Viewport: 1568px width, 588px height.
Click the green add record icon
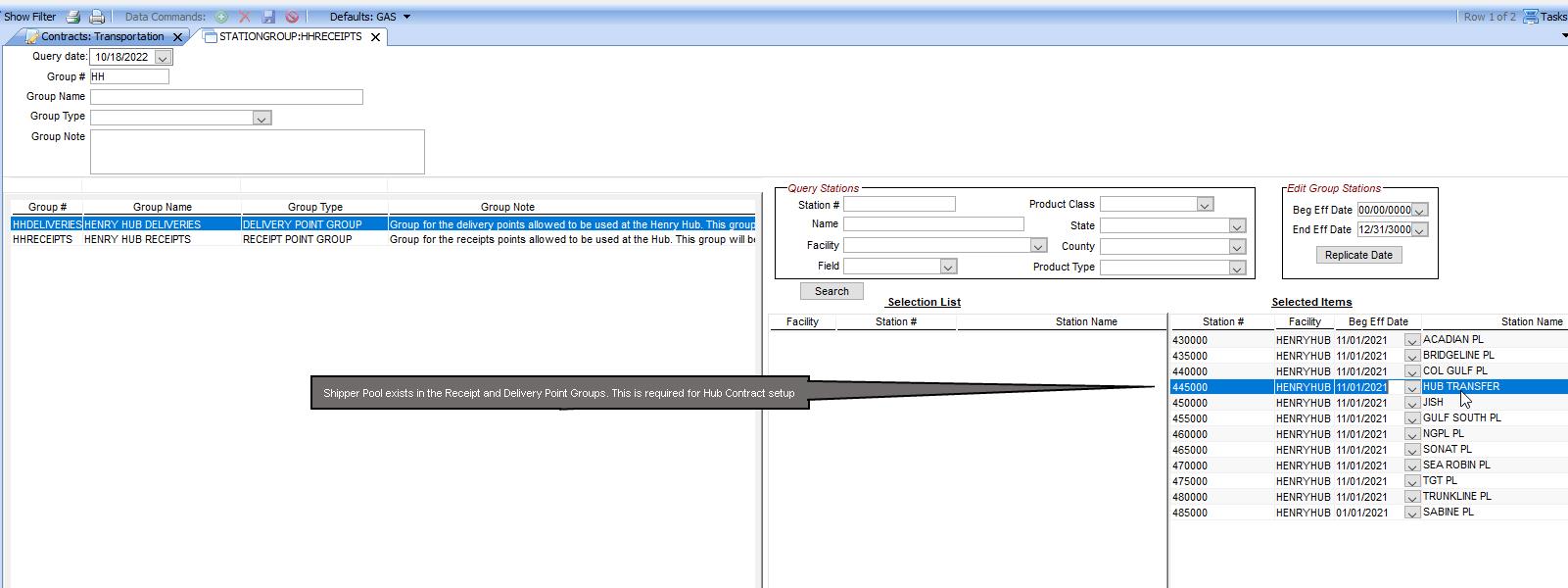pyautogui.click(x=221, y=17)
